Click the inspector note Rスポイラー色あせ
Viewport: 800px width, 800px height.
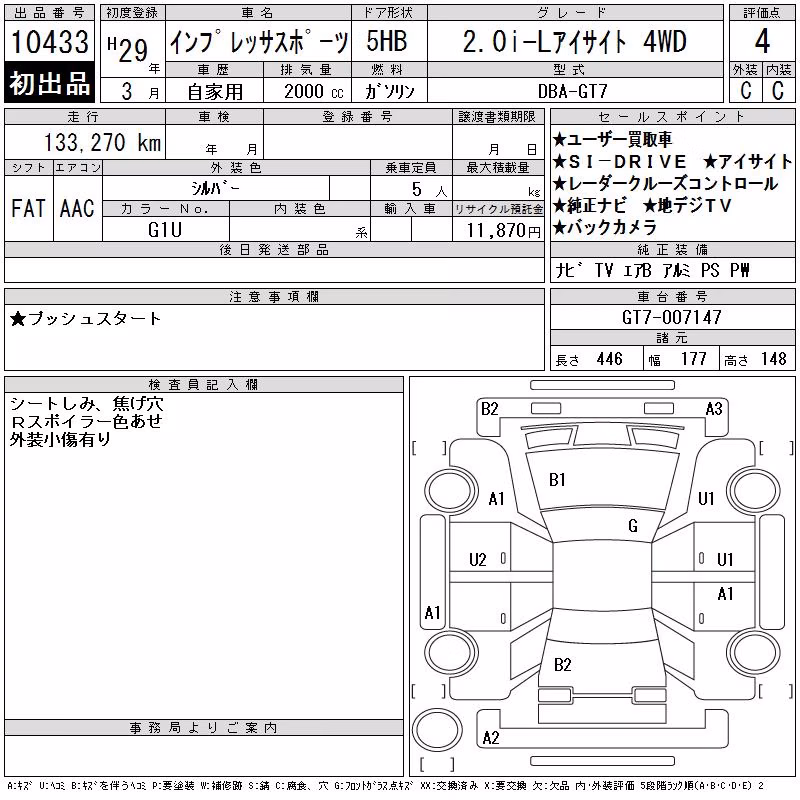click(x=86, y=421)
